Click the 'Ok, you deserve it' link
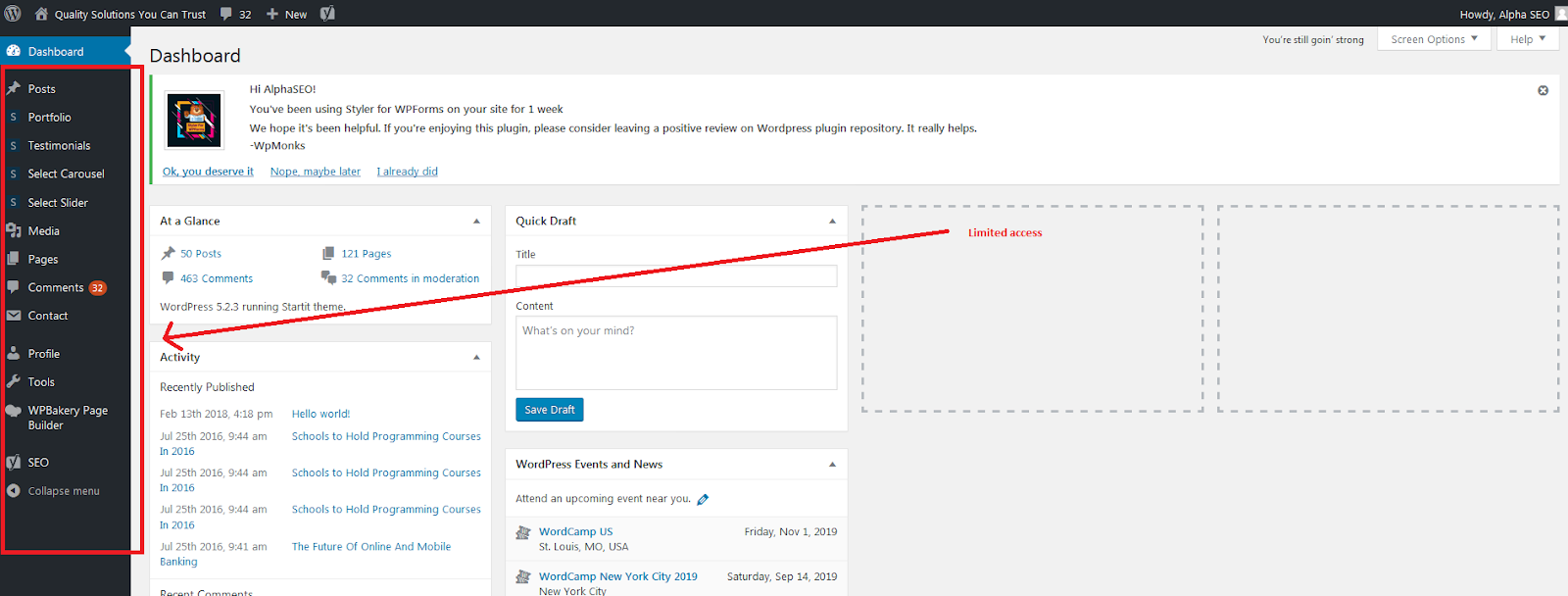 208,172
